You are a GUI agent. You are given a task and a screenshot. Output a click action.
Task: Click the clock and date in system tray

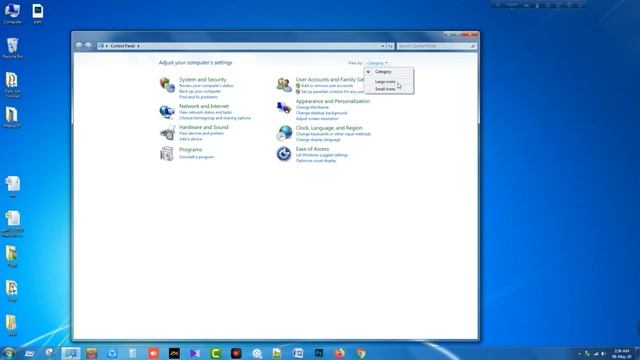point(621,353)
